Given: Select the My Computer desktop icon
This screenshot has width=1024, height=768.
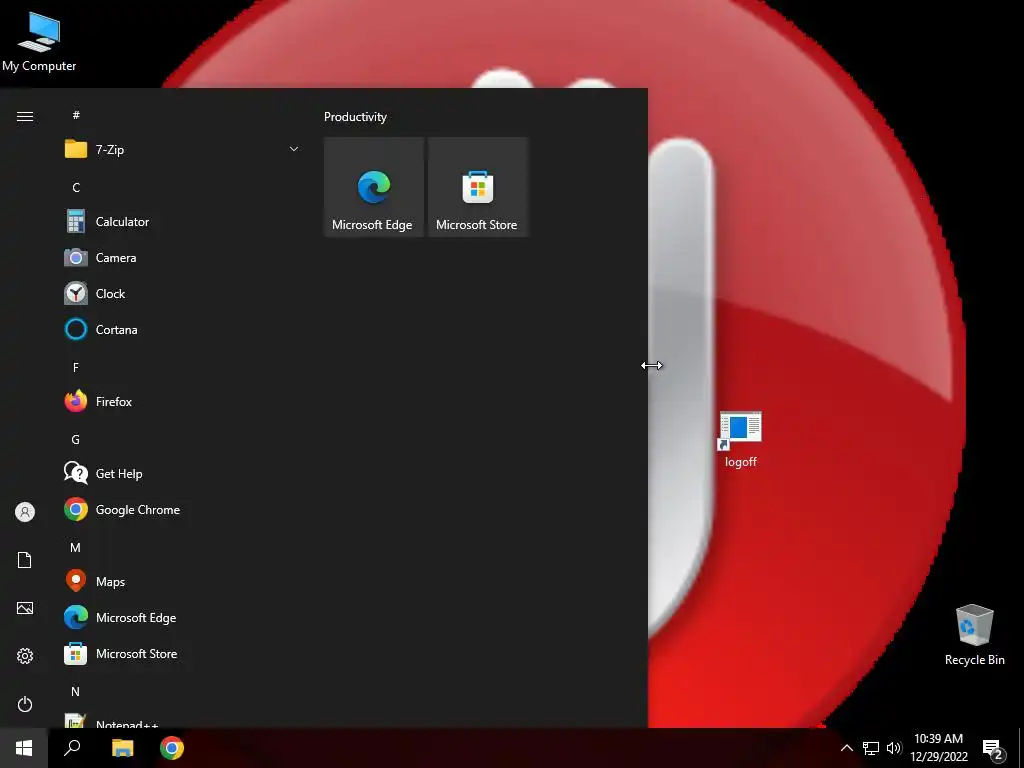Looking at the screenshot, I should (39, 42).
